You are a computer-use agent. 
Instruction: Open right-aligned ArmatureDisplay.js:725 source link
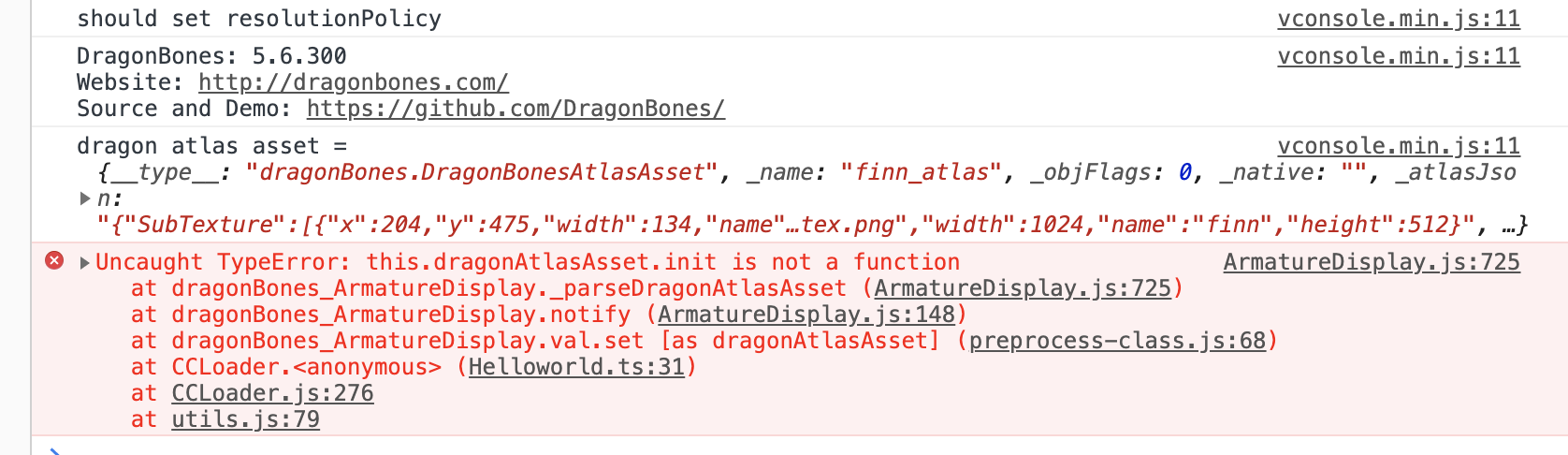tap(1371, 262)
